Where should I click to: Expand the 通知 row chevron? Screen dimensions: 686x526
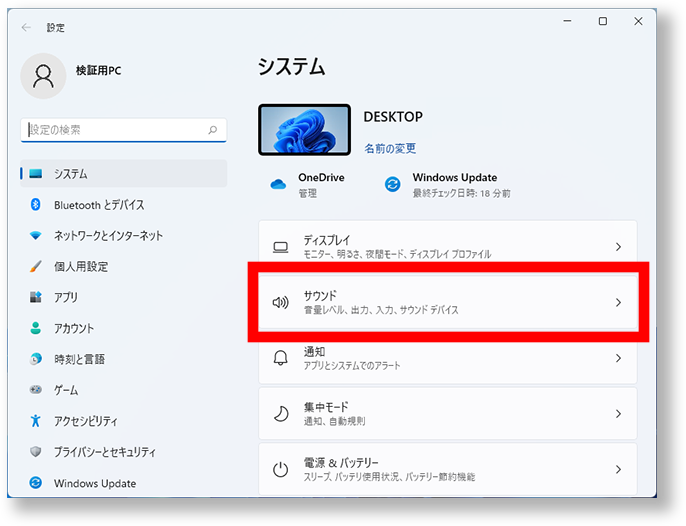point(618,358)
